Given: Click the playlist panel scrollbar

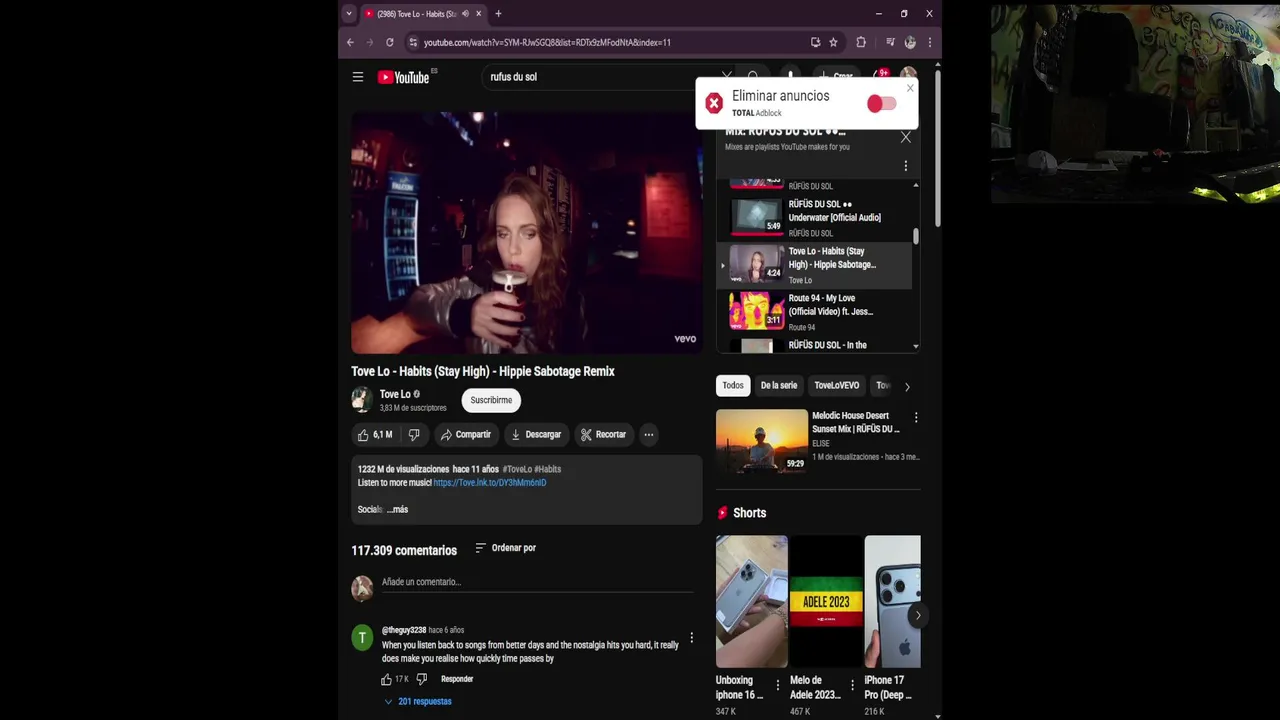Looking at the screenshot, I should pyautogui.click(x=915, y=236).
